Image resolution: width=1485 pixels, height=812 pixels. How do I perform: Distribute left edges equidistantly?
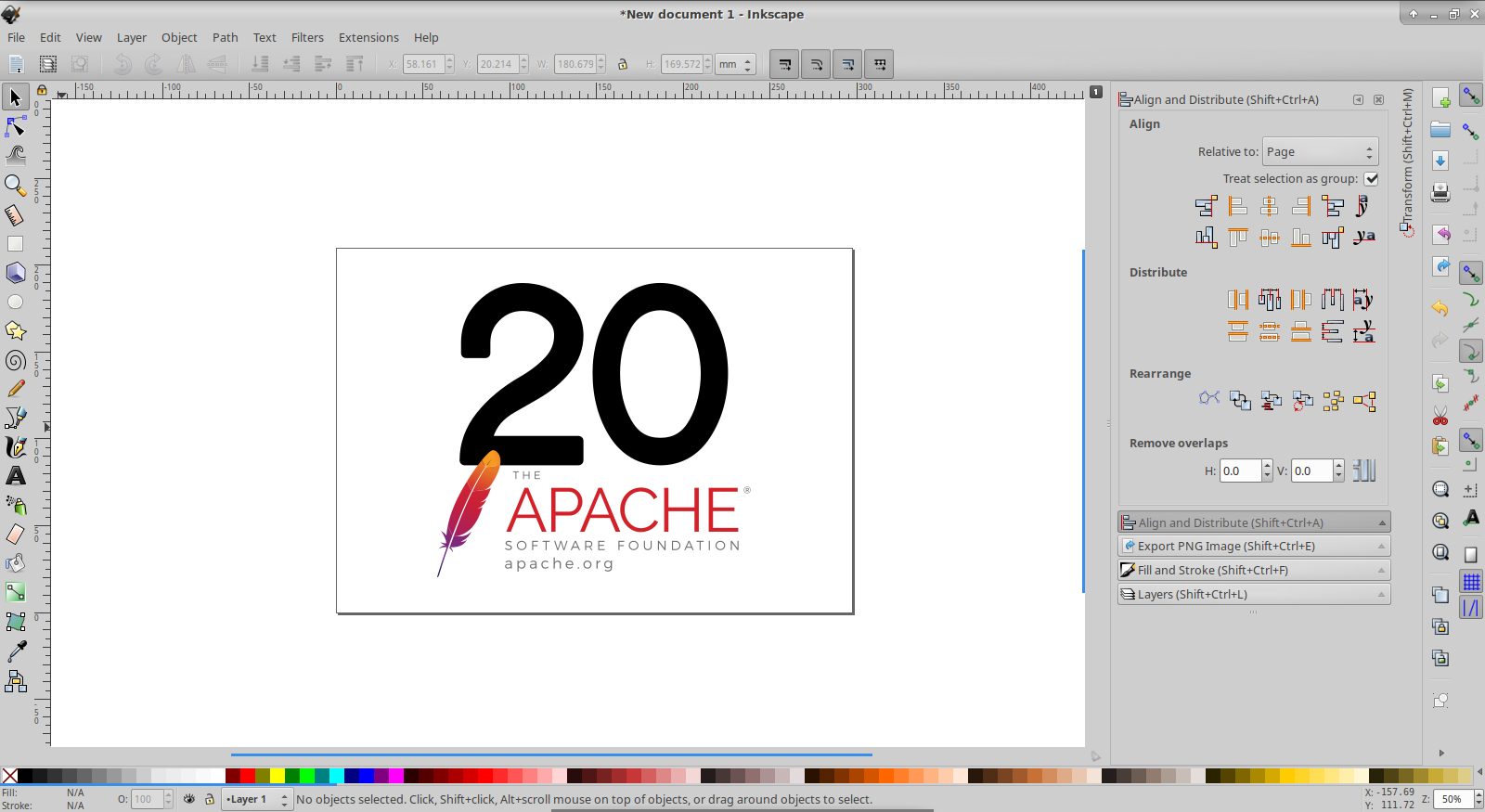point(1237,299)
